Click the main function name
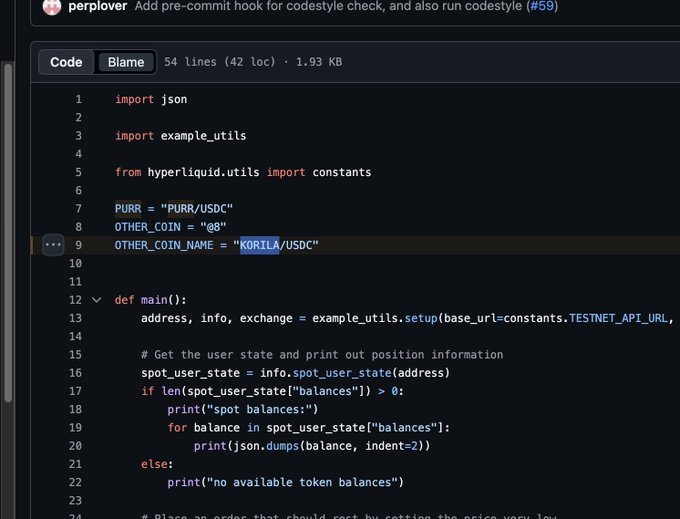Image resolution: width=680 pixels, height=519 pixels. 154,300
